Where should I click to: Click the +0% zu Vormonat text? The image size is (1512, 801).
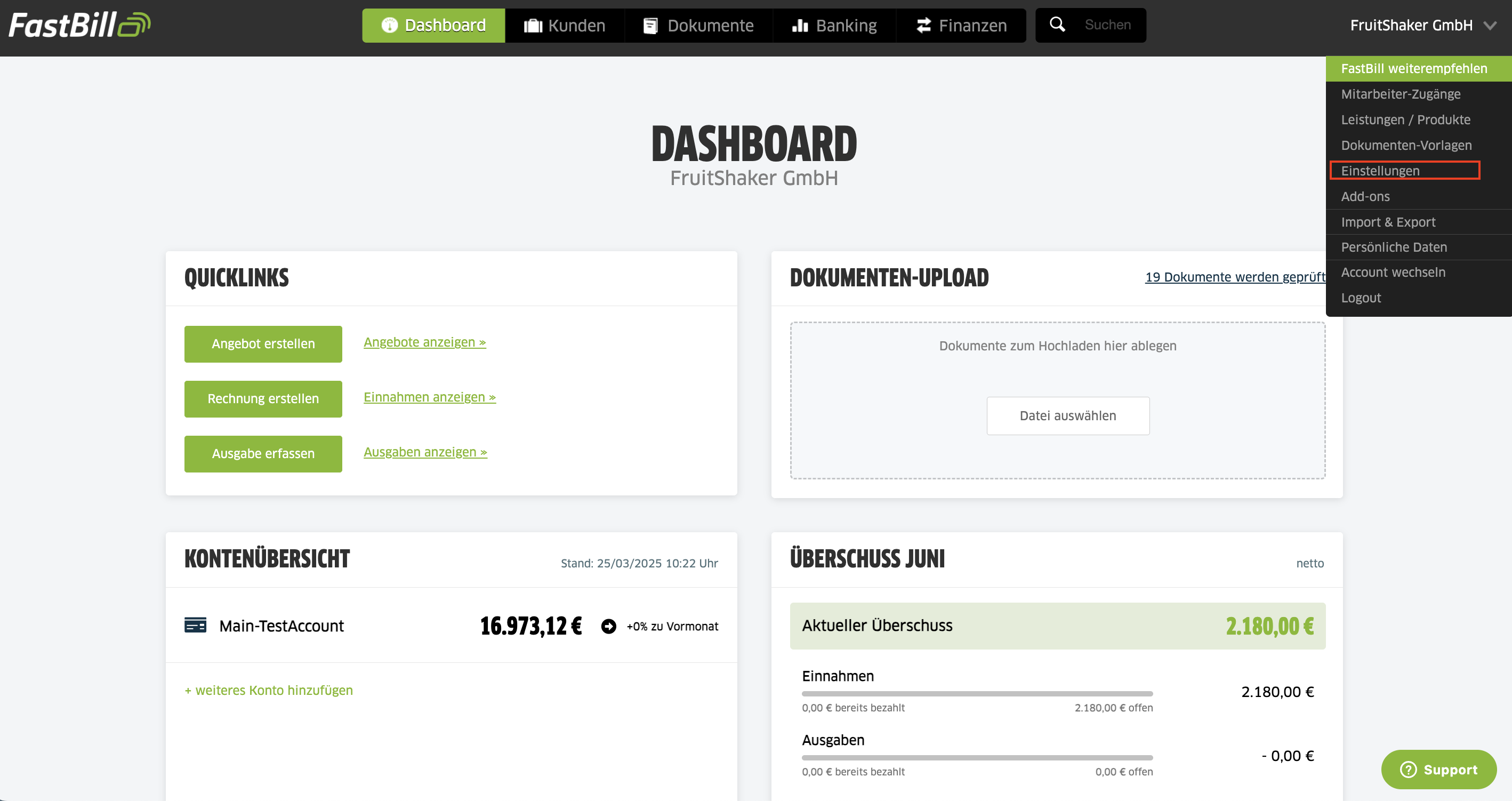pos(672,626)
